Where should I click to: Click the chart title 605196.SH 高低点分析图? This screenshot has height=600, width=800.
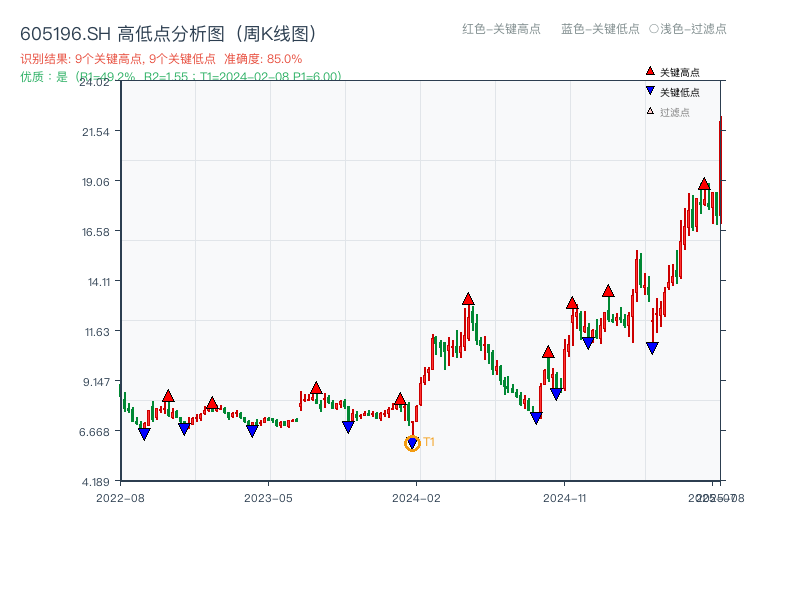click(169, 34)
